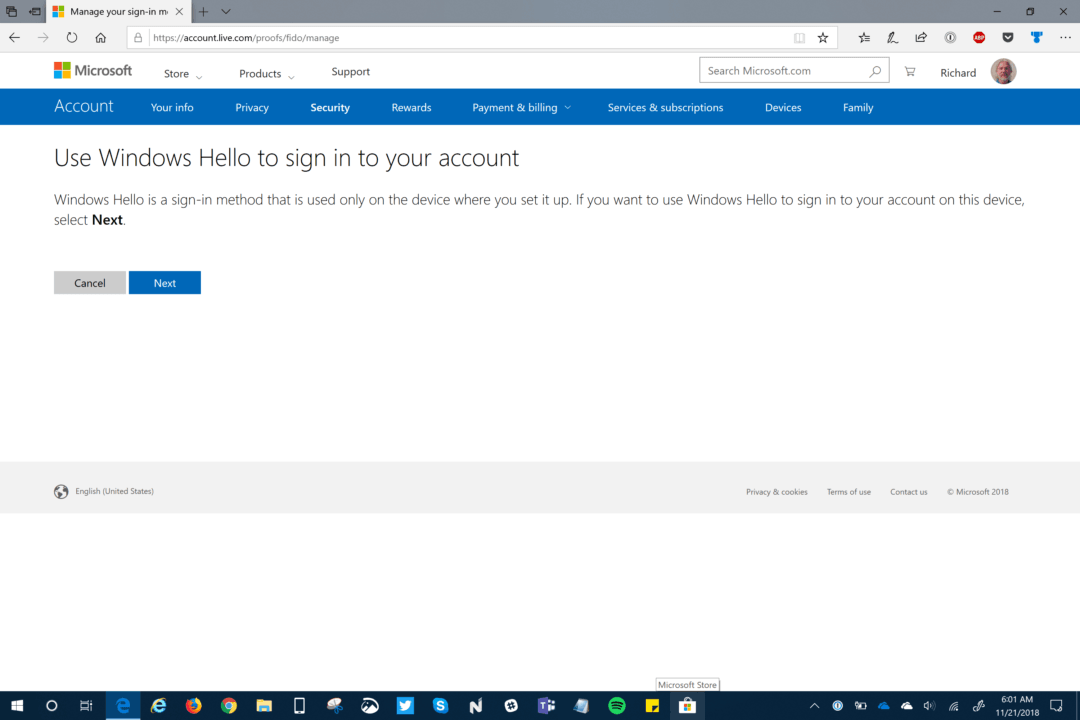Click the Search Microsoft.com field
The image size is (1080, 720).
[780, 70]
